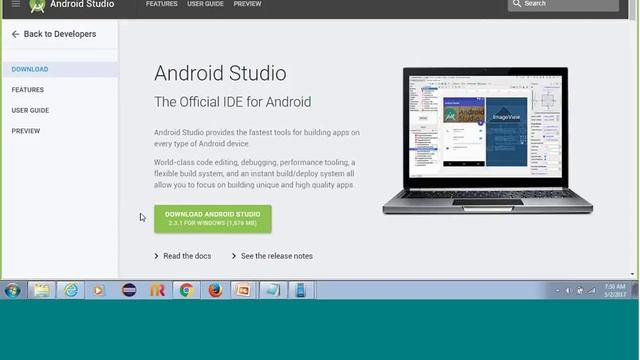
Task: Show hidden tray icons arrow
Action: (x=558, y=291)
